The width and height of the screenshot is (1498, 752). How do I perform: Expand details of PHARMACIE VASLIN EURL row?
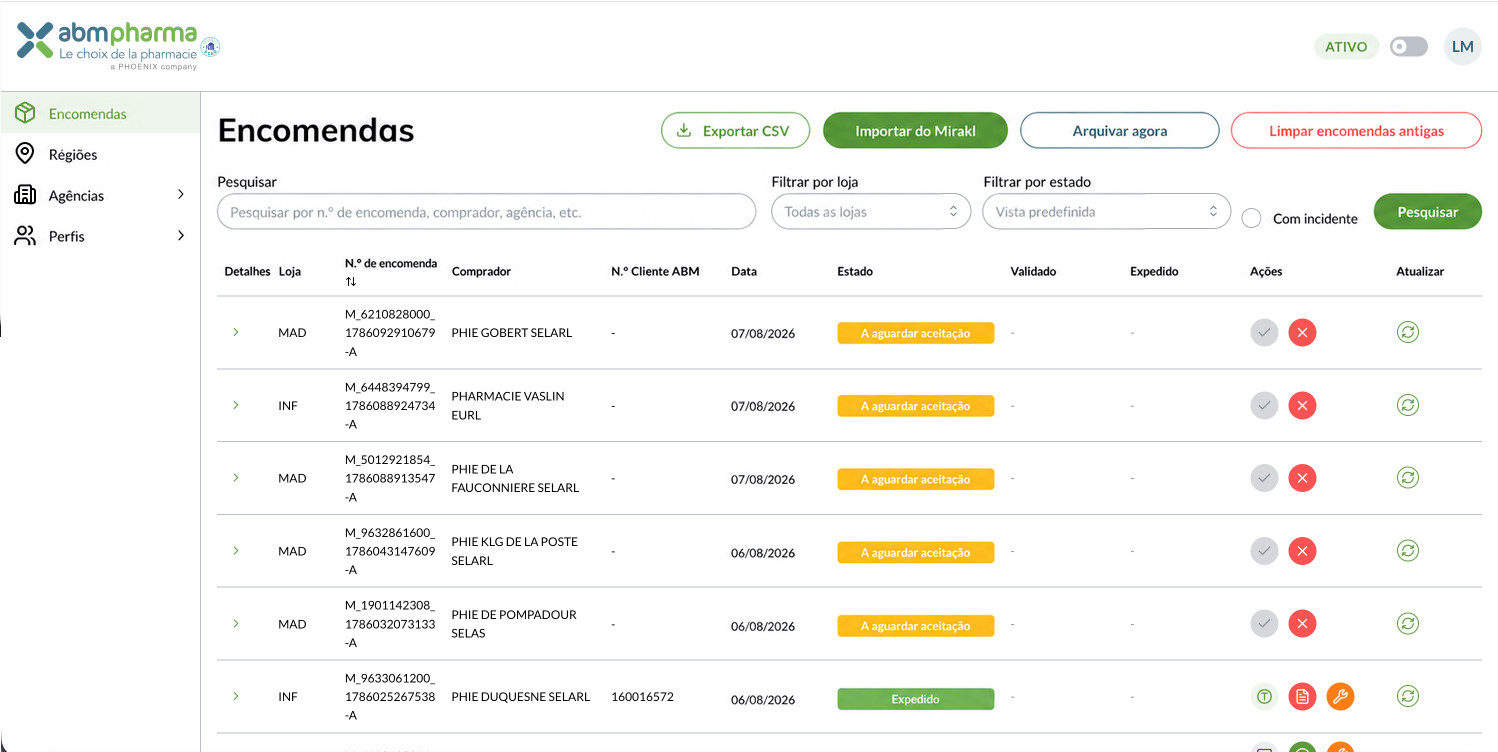pos(236,405)
